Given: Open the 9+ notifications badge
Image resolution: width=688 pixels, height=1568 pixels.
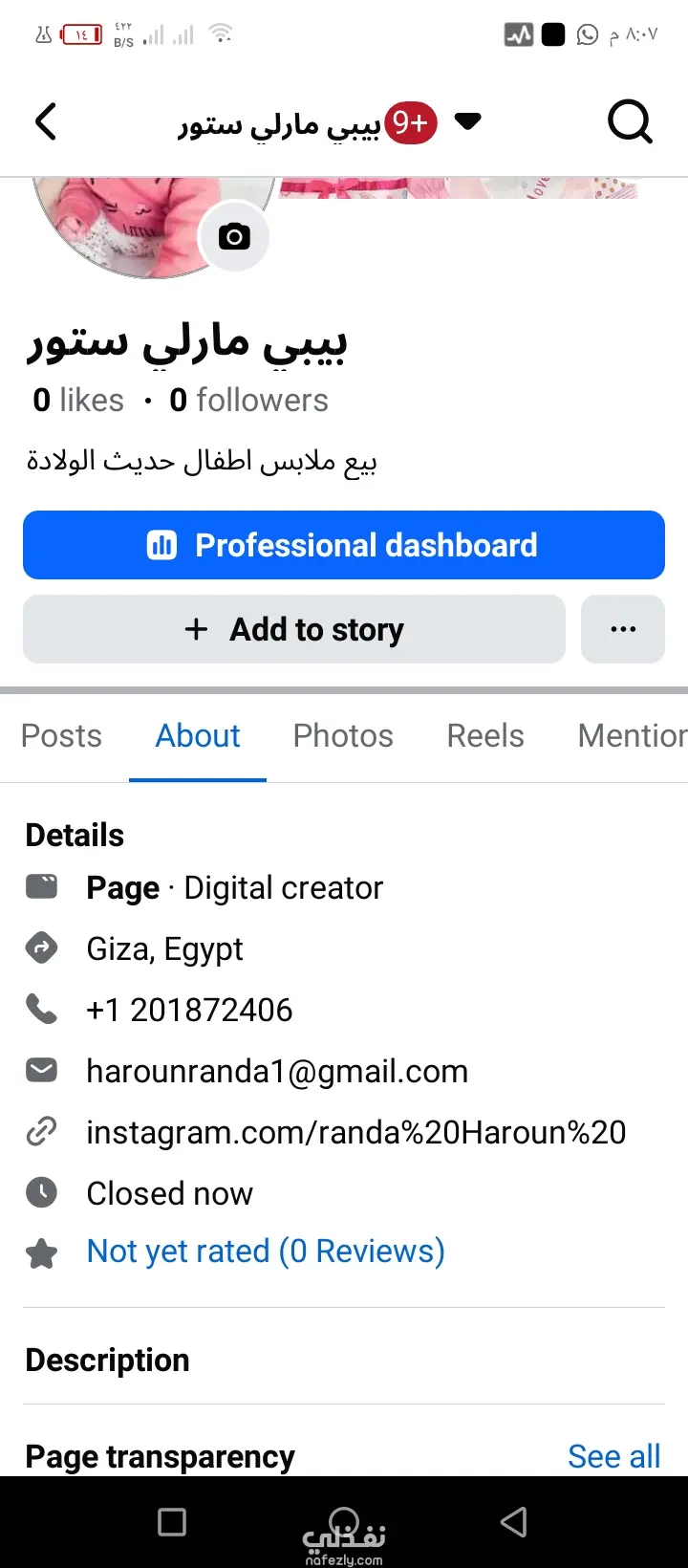Looking at the screenshot, I should [x=411, y=122].
